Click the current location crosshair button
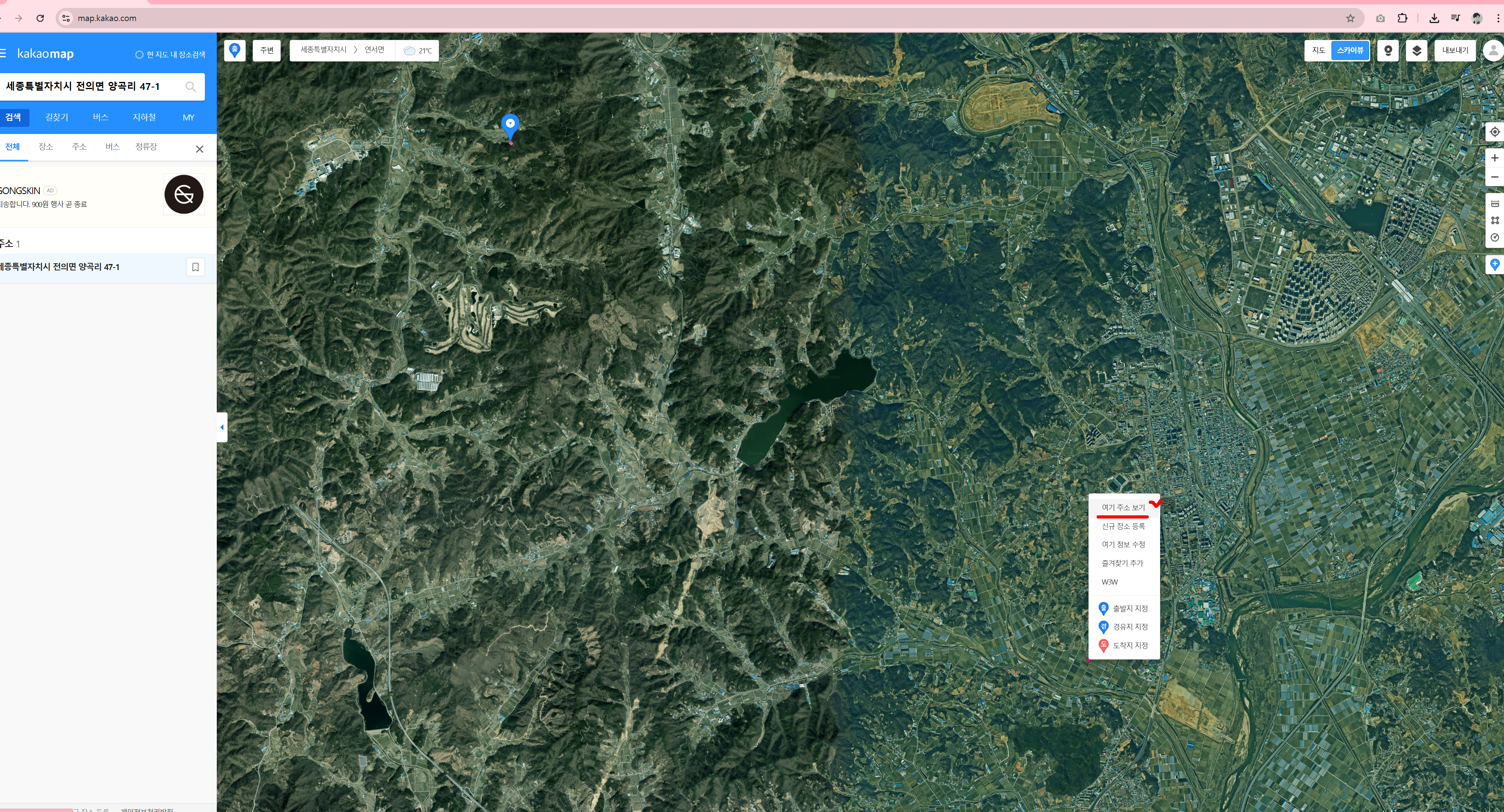The height and width of the screenshot is (812, 1504). tap(1494, 132)
